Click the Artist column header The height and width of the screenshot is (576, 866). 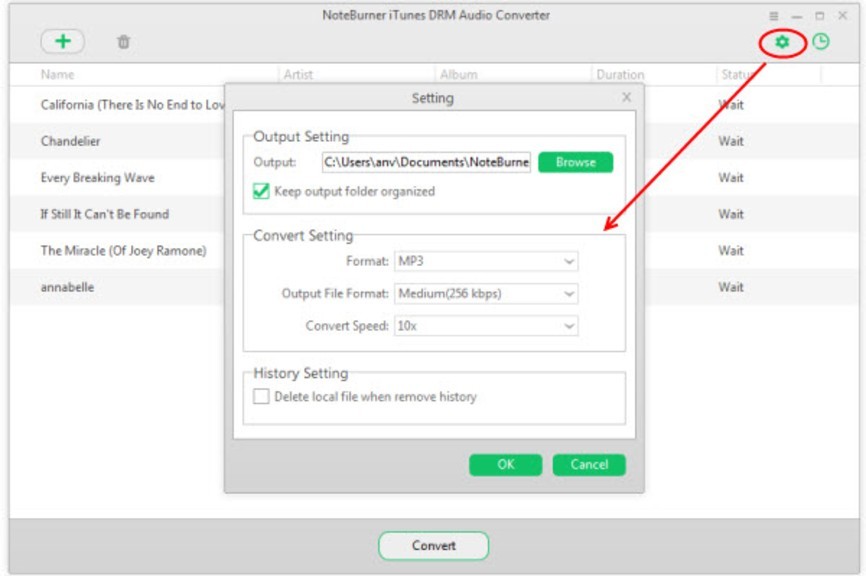point(298,75)
